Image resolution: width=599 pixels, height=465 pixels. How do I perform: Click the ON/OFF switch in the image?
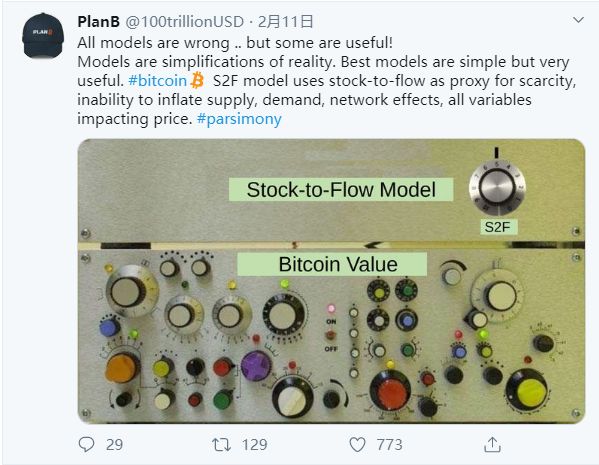pyautogui.click(x=331, y=335)
